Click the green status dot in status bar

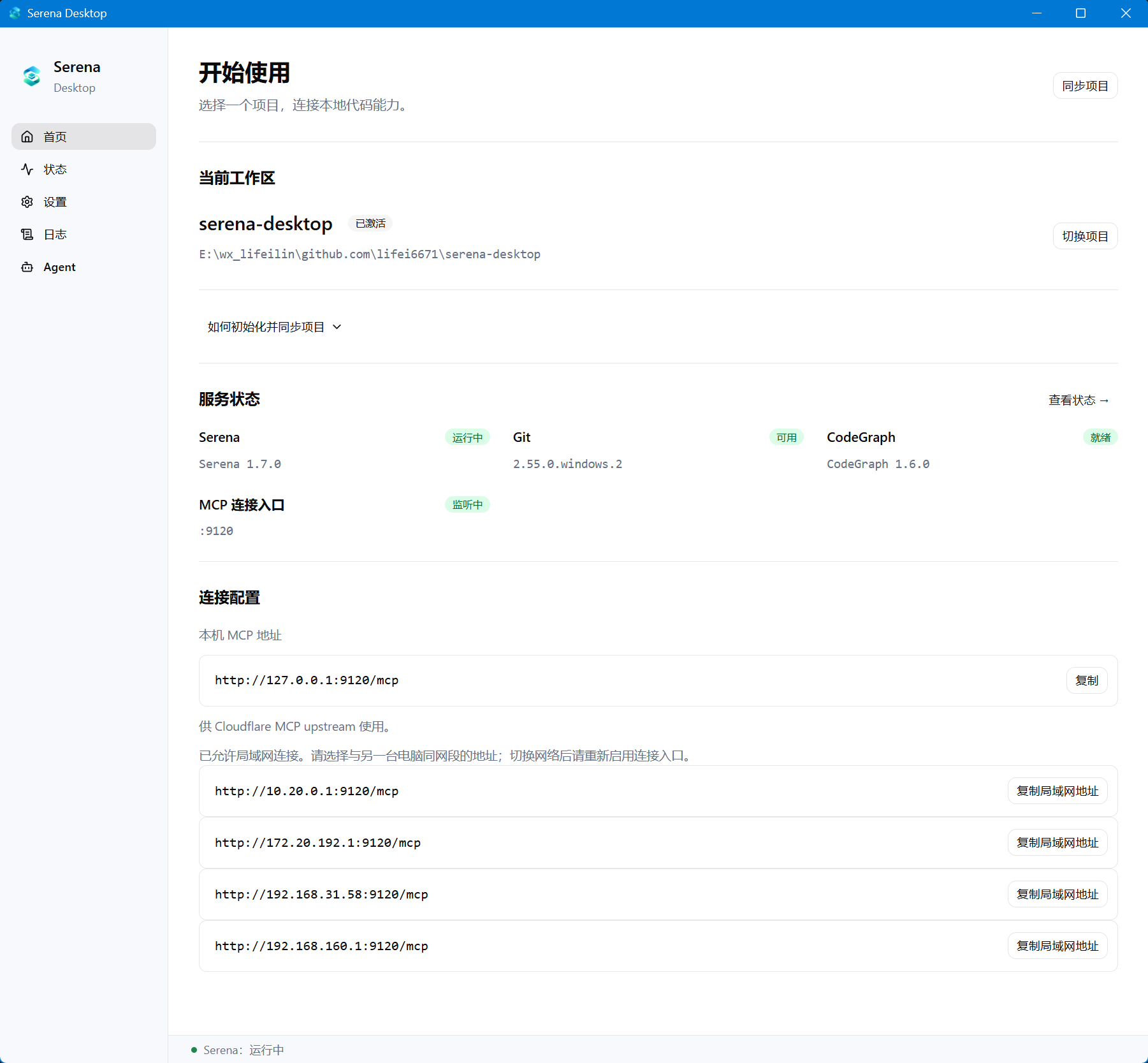[x=194, y=1050]
